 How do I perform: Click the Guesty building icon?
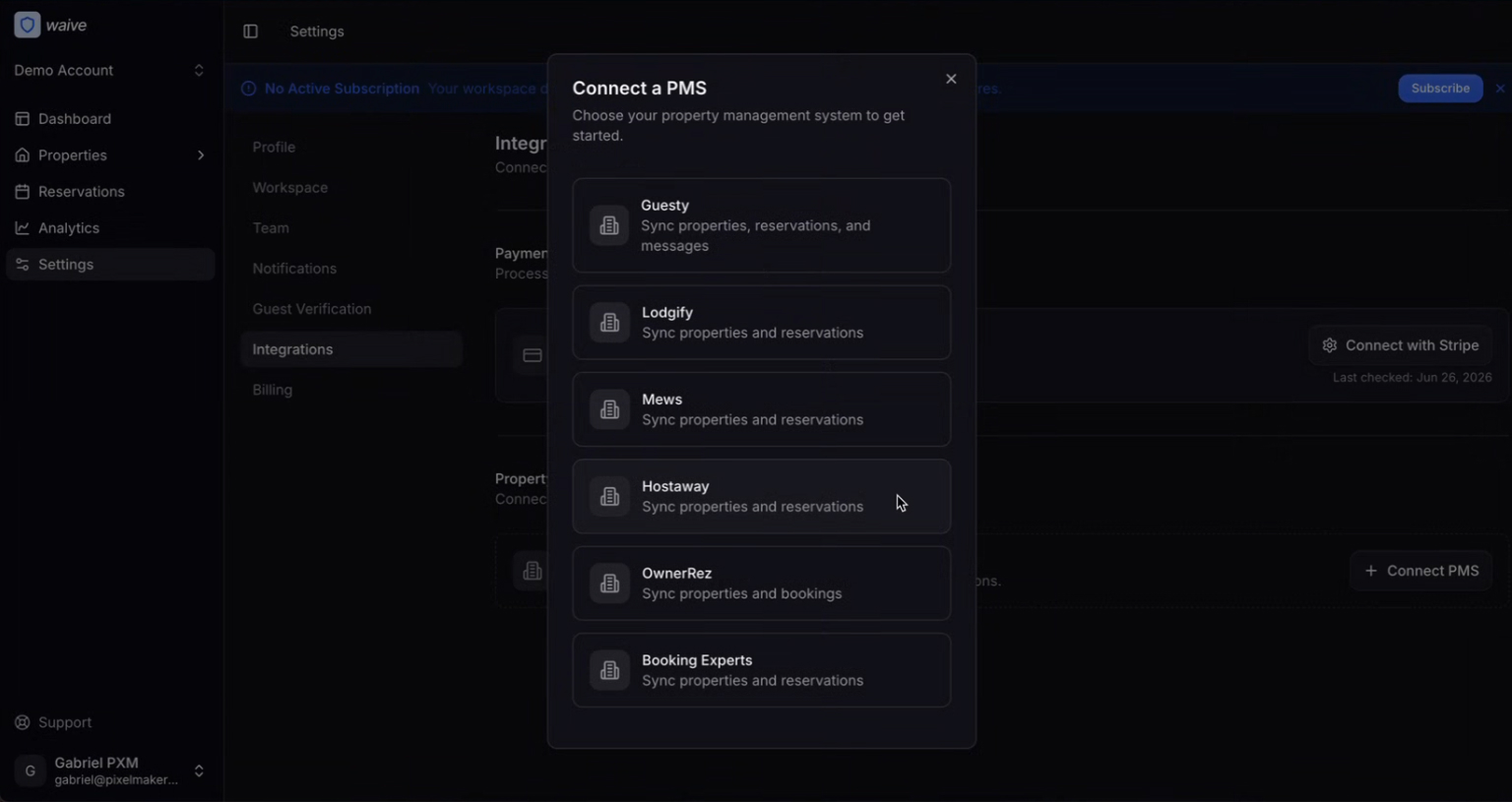pyautogui.click(x=609, y=225)
